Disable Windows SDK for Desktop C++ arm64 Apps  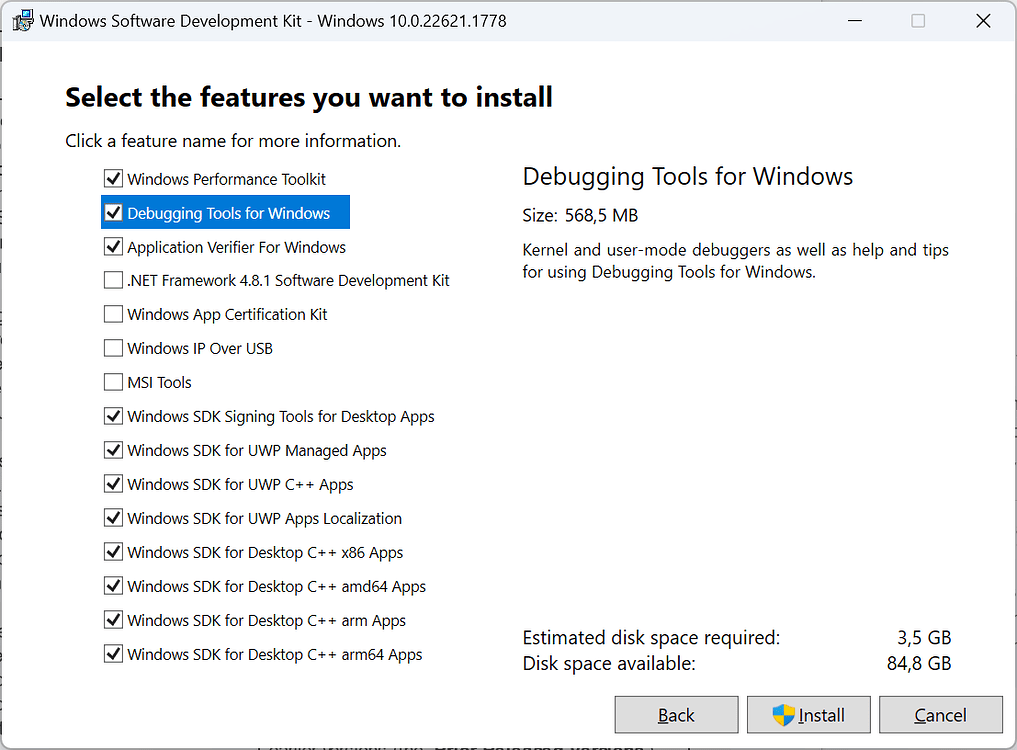113,654
